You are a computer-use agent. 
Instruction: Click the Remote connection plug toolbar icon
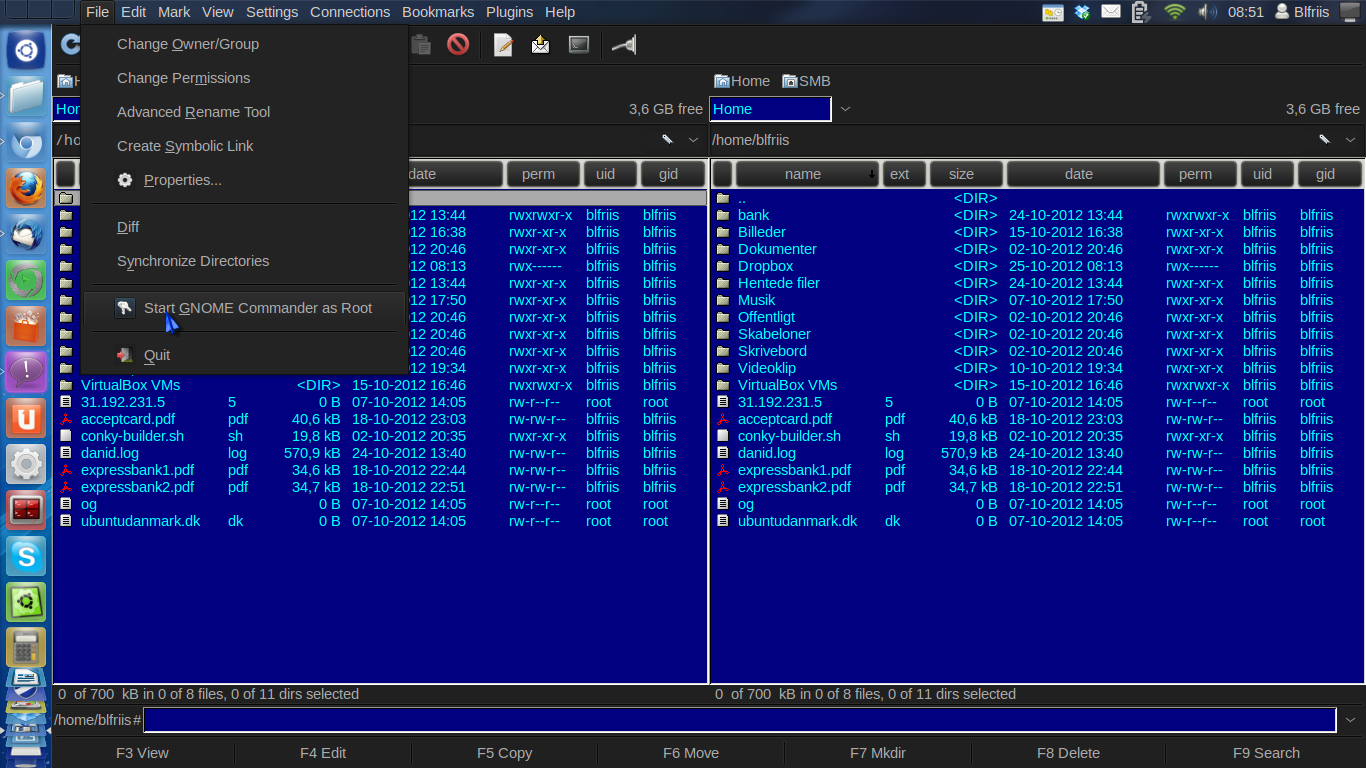[624, 44]
